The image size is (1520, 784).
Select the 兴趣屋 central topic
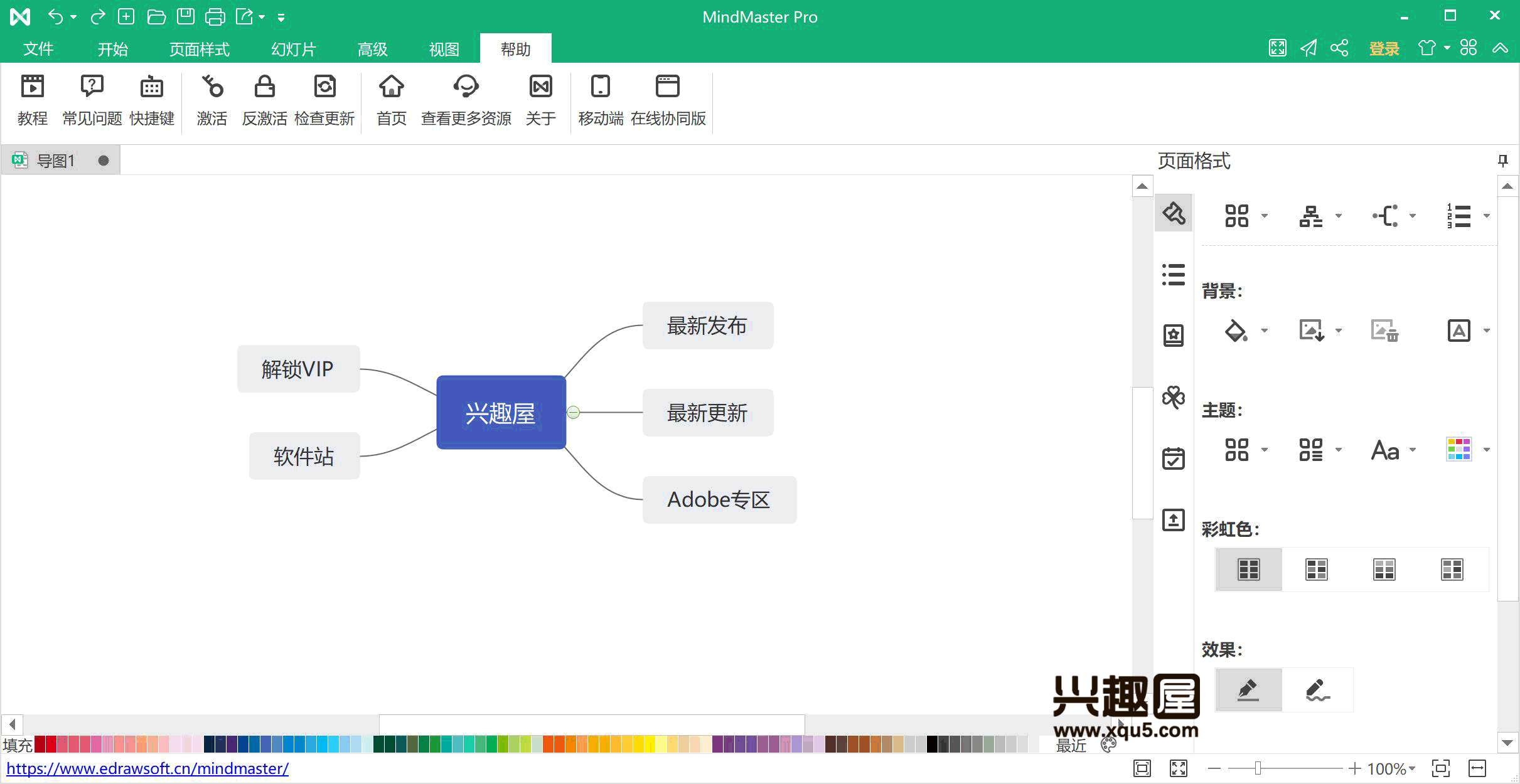coord(501,413)
